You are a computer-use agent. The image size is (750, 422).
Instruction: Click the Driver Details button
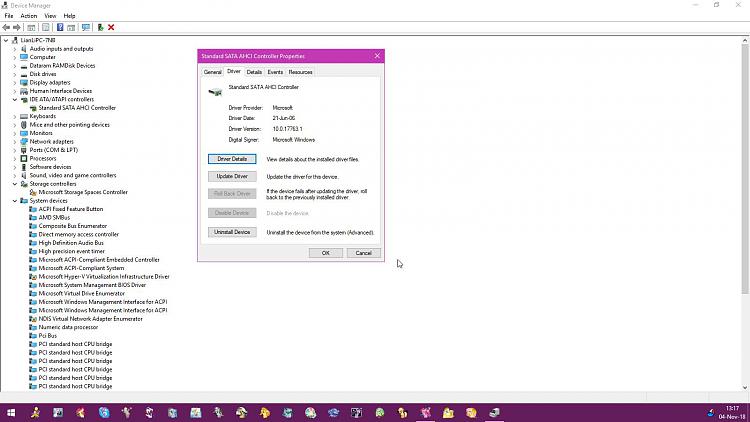[232, 159]
